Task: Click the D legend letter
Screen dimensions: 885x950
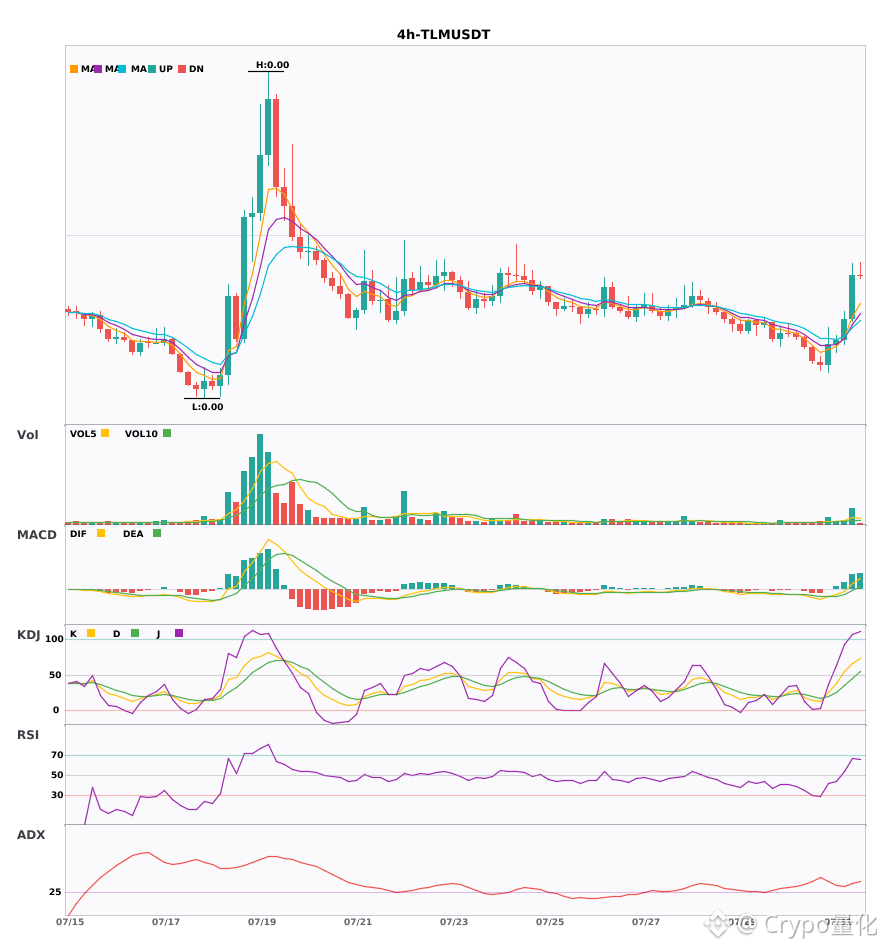Action: (x=117, y=634)
